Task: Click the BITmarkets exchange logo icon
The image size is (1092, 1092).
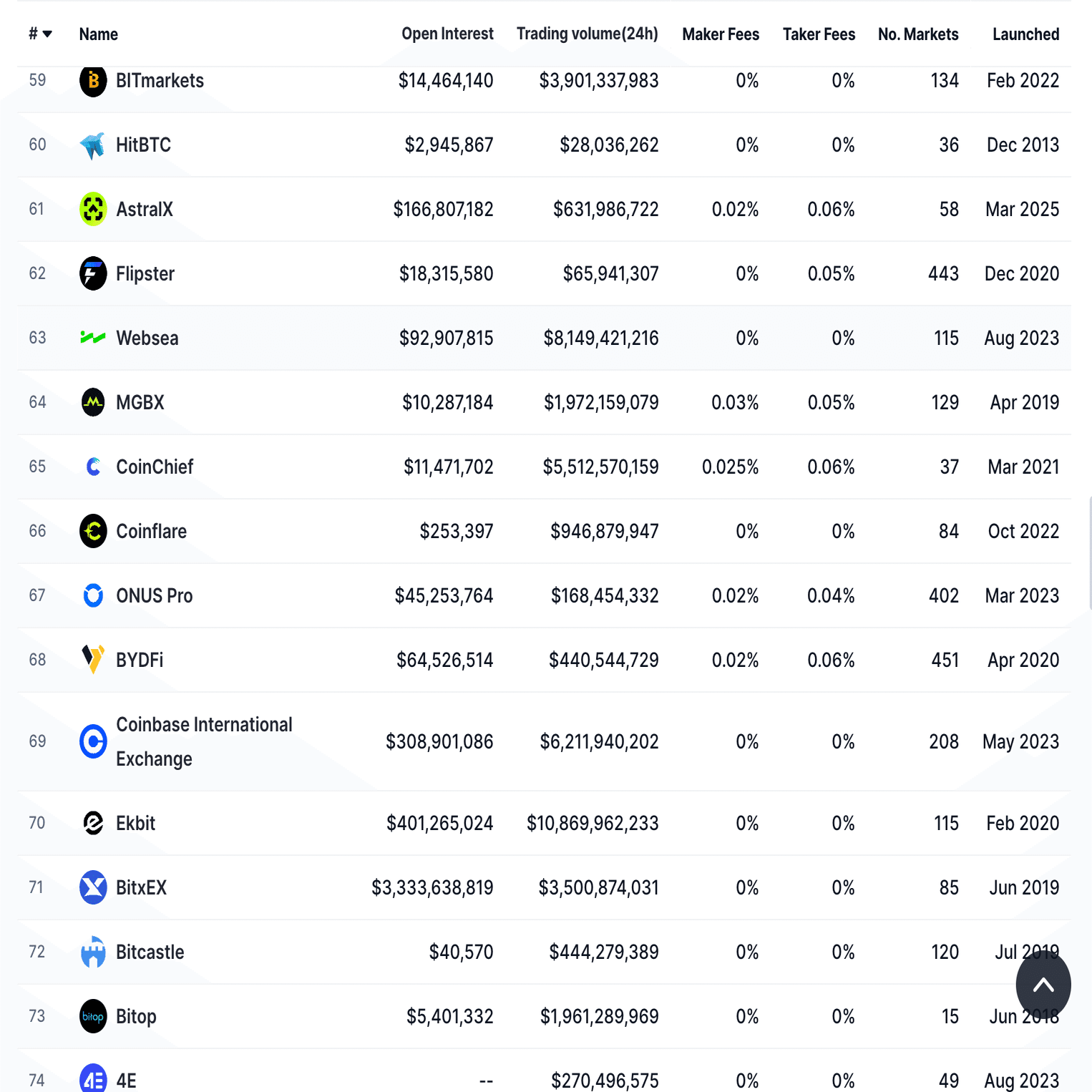Action: pyautogui.click(x=93, y=81)
